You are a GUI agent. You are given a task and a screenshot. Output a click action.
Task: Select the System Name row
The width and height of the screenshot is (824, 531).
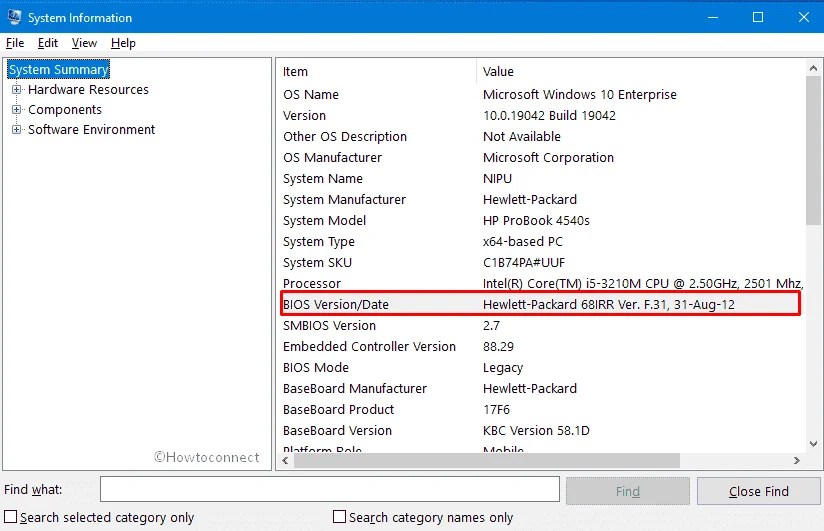[x=541, y=179]
